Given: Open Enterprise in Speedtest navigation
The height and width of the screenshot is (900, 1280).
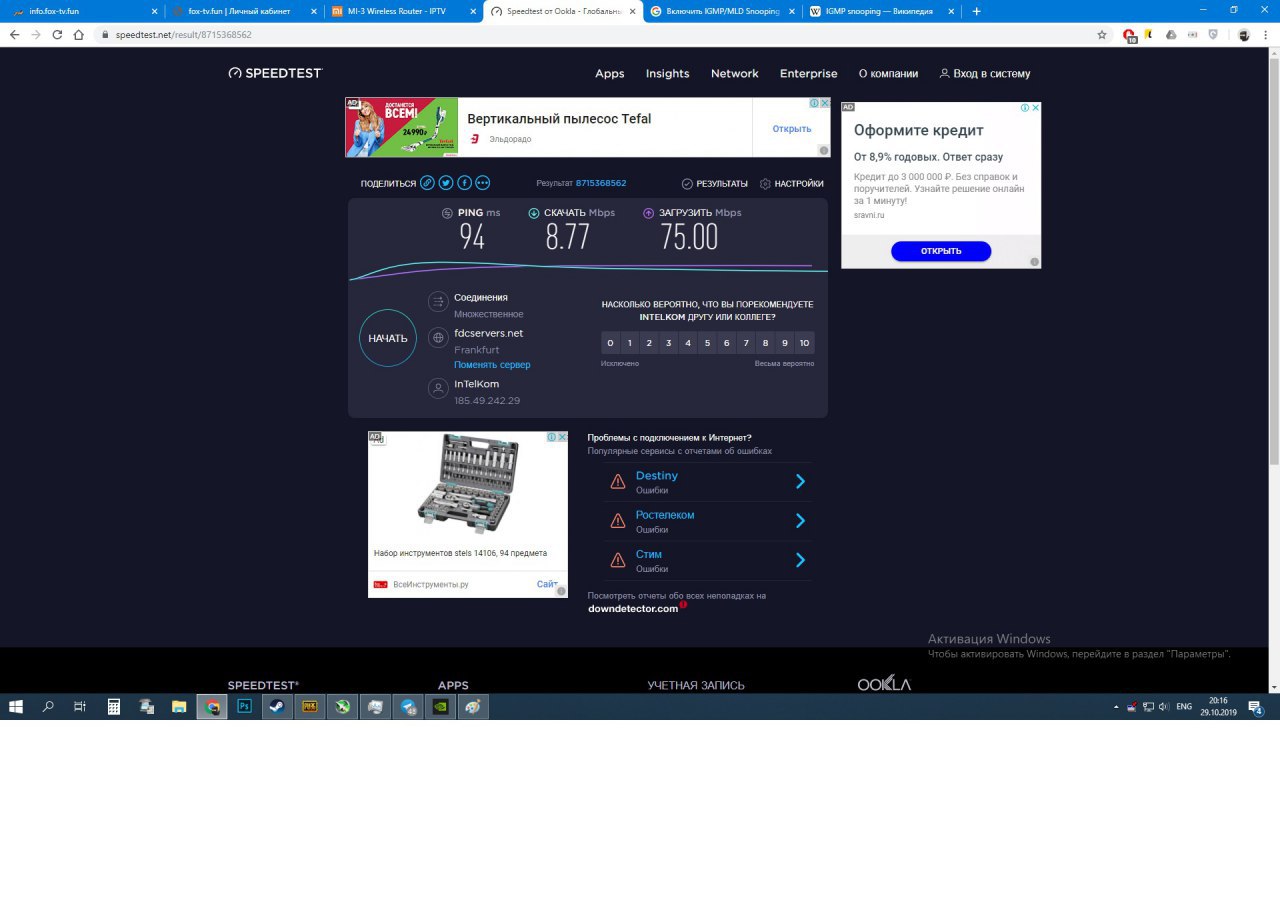Looking at the screenshot, I should click(x=809, y=73).
